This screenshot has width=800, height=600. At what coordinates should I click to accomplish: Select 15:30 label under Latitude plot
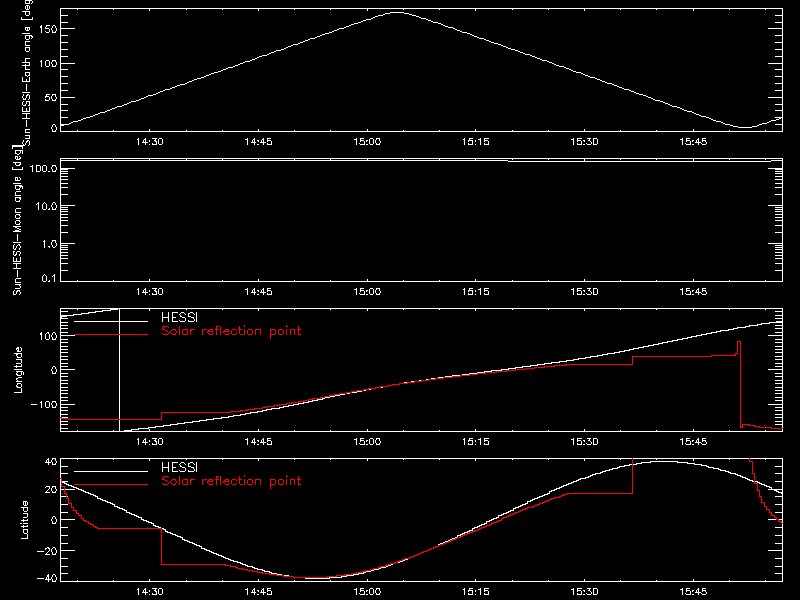click(584, 591)
